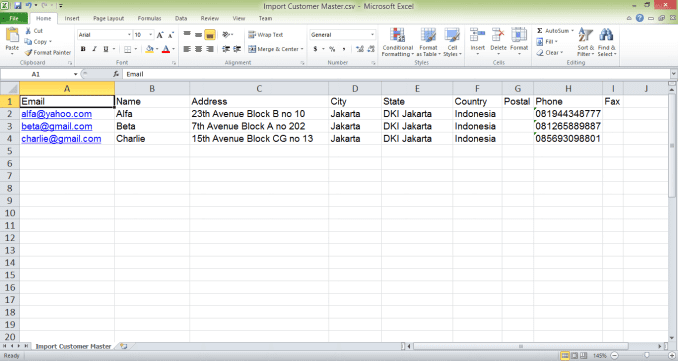Click the Save icon in Quick Access
679x361 pixels.
[x=18, y=6]
